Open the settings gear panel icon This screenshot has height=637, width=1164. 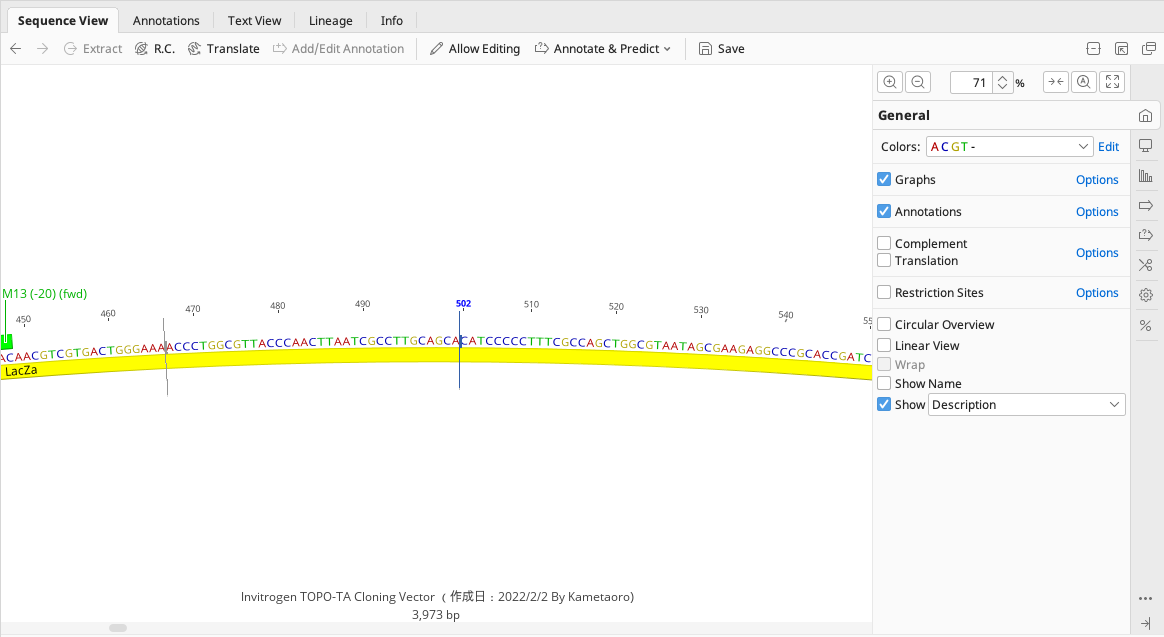(1145, 294)
